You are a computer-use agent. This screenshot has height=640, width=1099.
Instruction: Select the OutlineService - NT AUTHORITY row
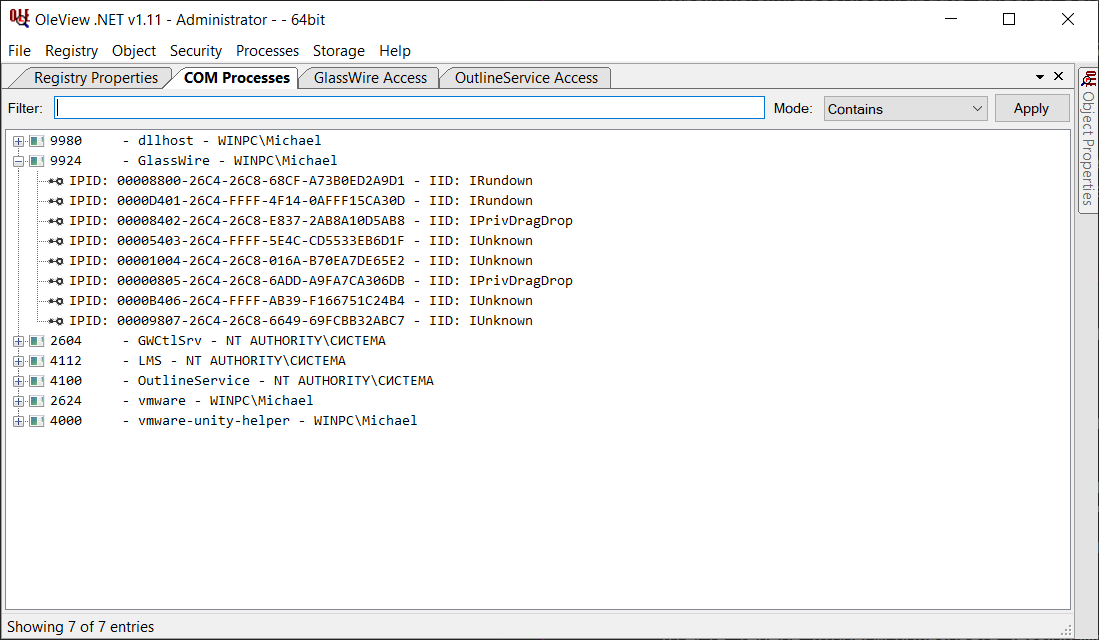coord(242,381)
